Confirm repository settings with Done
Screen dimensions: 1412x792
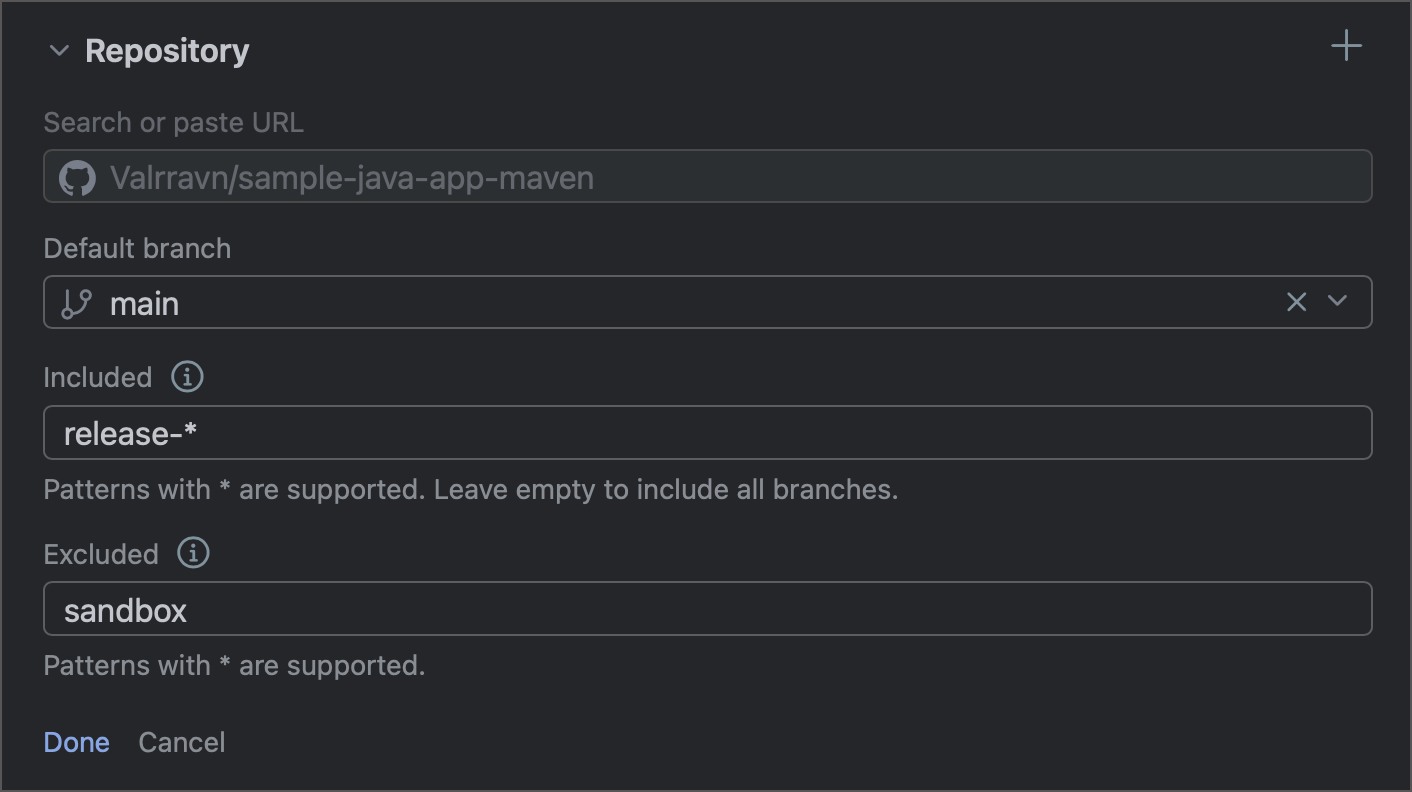click(x=76, y=742)
